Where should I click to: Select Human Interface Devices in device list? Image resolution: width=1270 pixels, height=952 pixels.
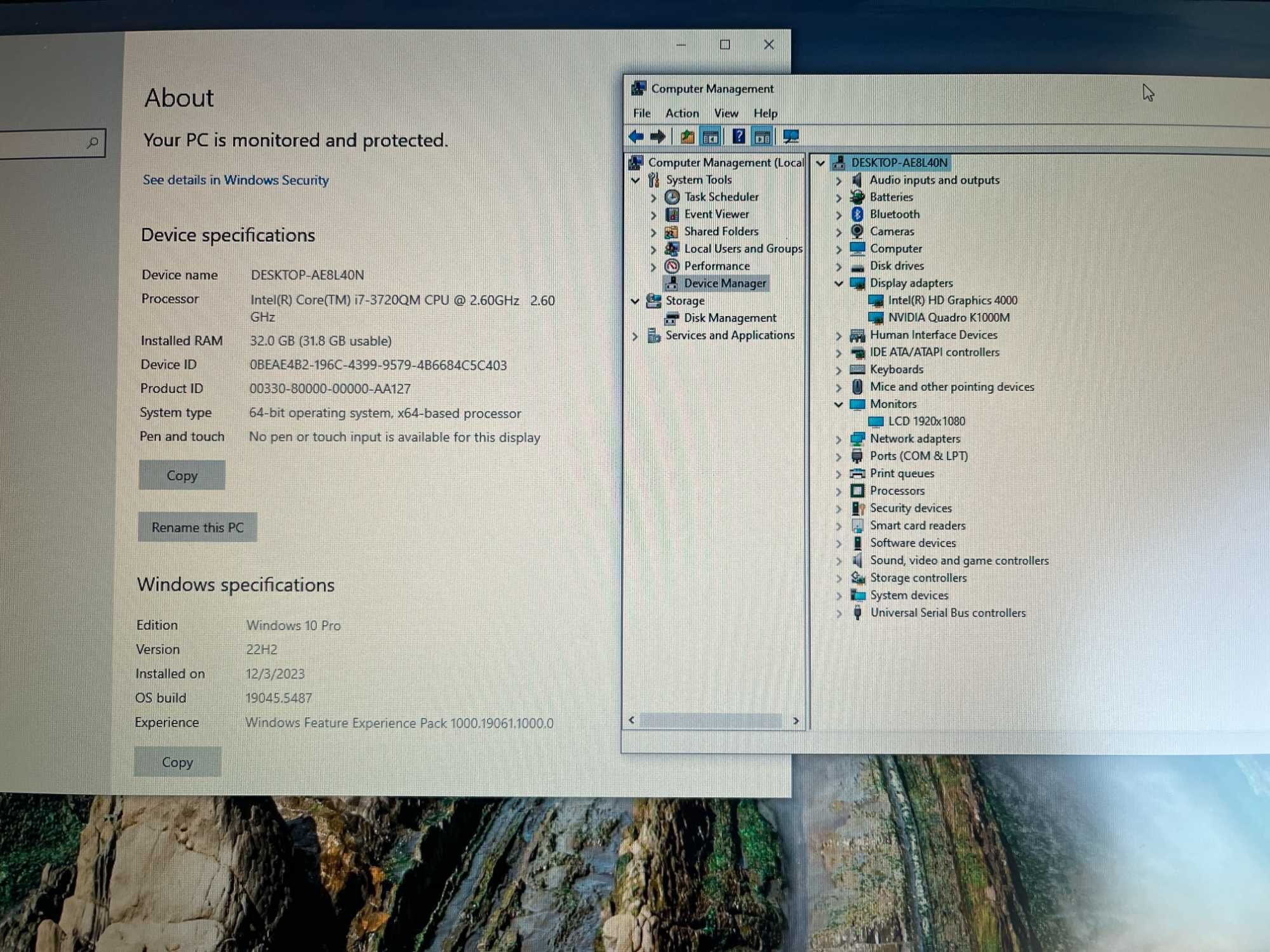(933, 334)
